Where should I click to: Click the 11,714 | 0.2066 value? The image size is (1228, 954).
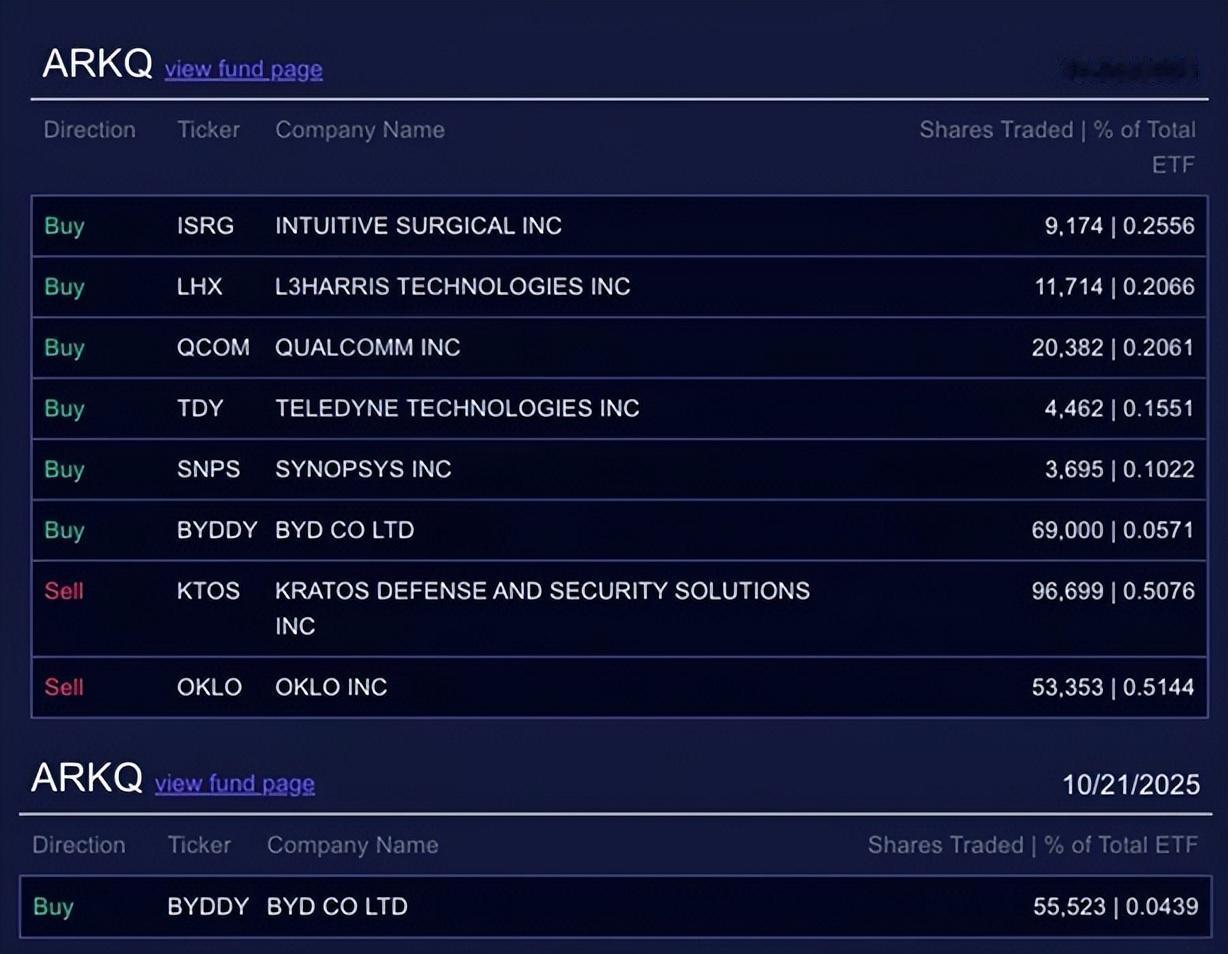1114,287
